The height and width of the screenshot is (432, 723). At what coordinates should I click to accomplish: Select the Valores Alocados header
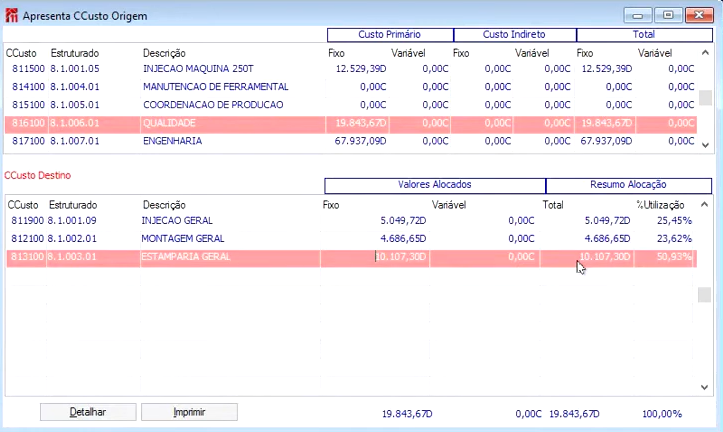435,185
